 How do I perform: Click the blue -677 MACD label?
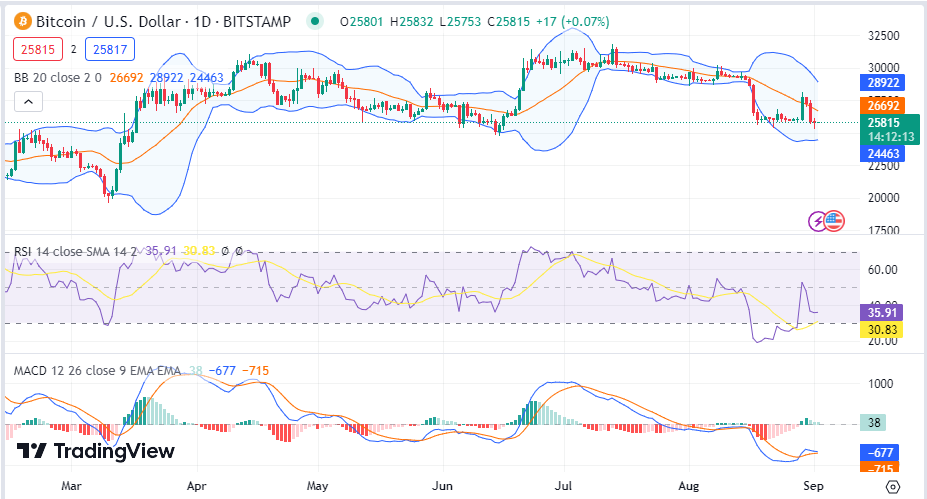click(880, 452)
